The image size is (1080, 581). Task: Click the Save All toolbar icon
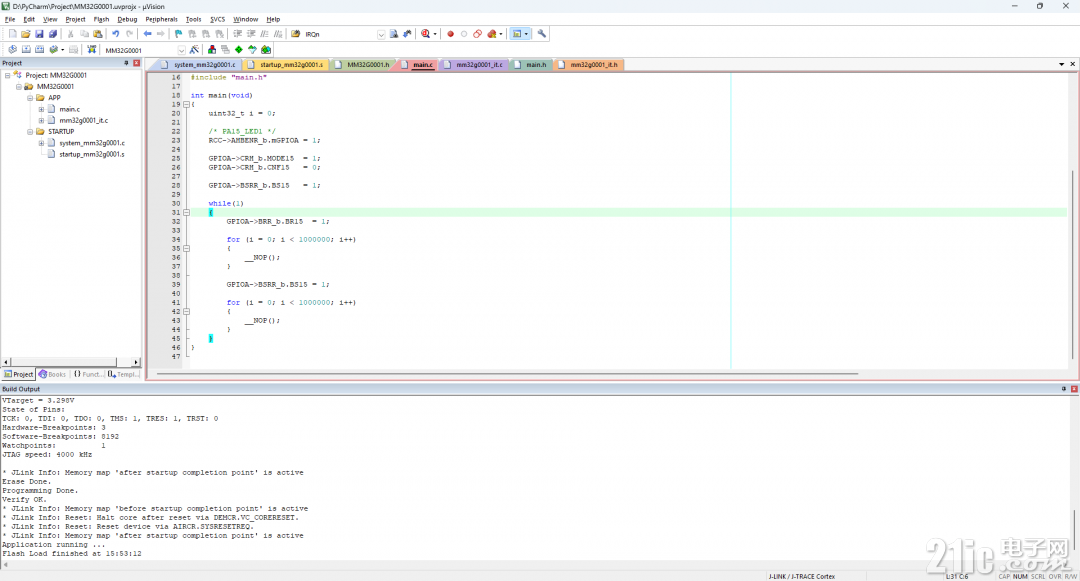[x=52, y=34]
